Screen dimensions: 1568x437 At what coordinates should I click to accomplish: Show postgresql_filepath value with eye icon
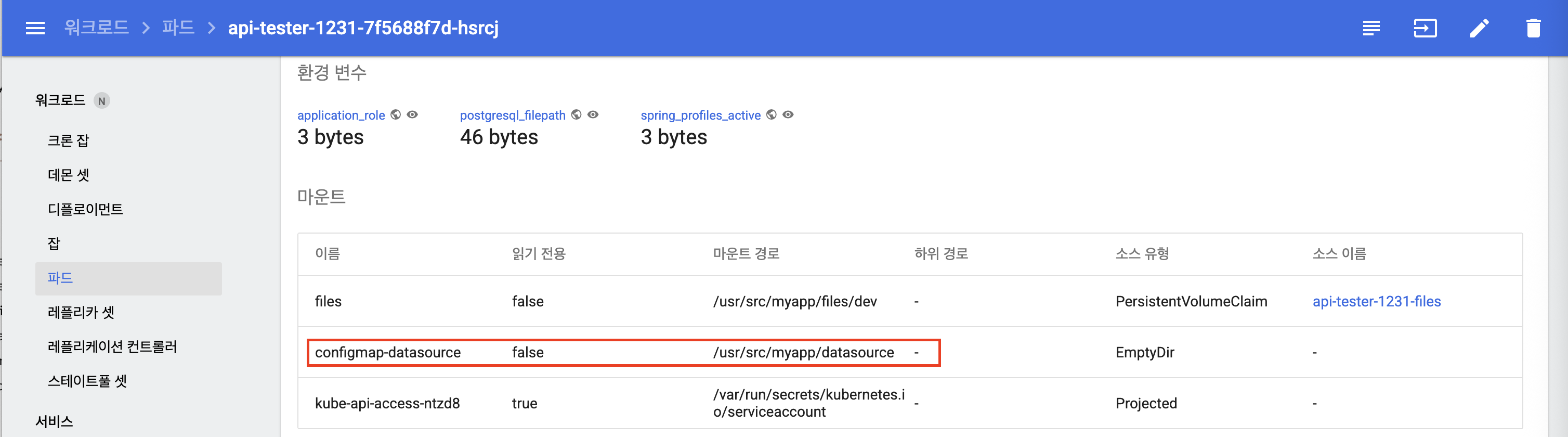click(x=594, y=114)
